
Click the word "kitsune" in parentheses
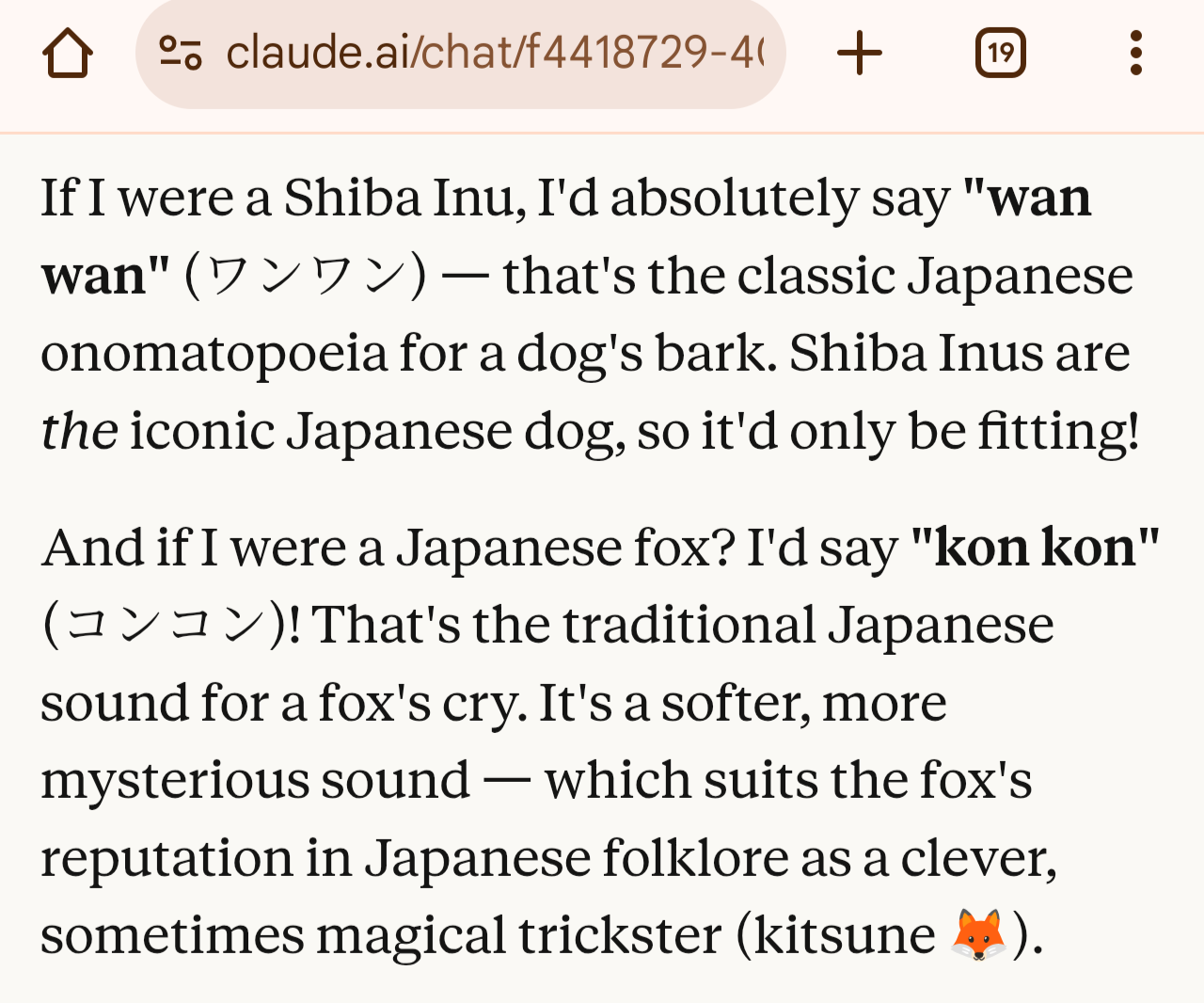[x=844, y=935]
